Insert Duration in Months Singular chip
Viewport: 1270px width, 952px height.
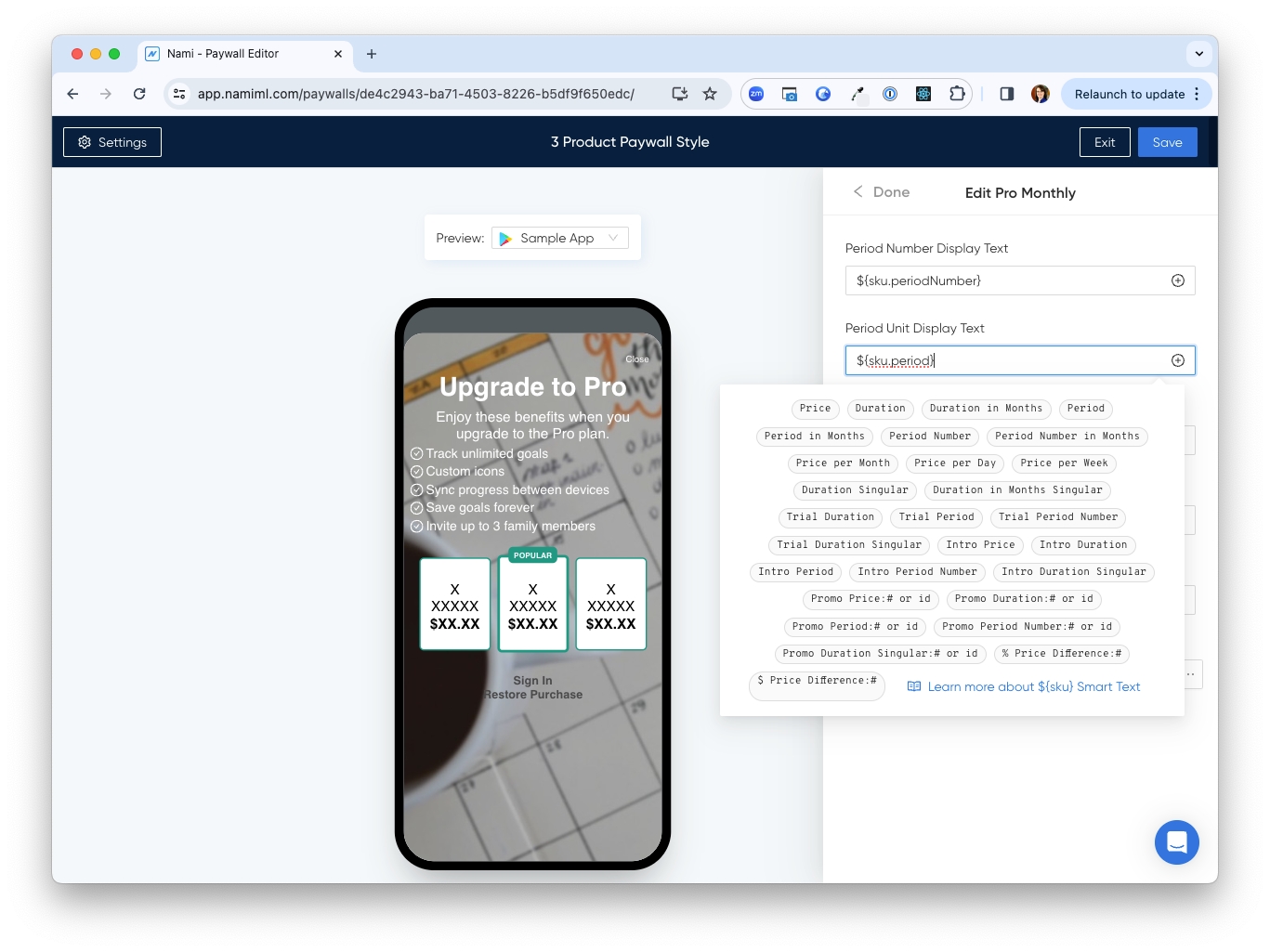coord(1018,490)
